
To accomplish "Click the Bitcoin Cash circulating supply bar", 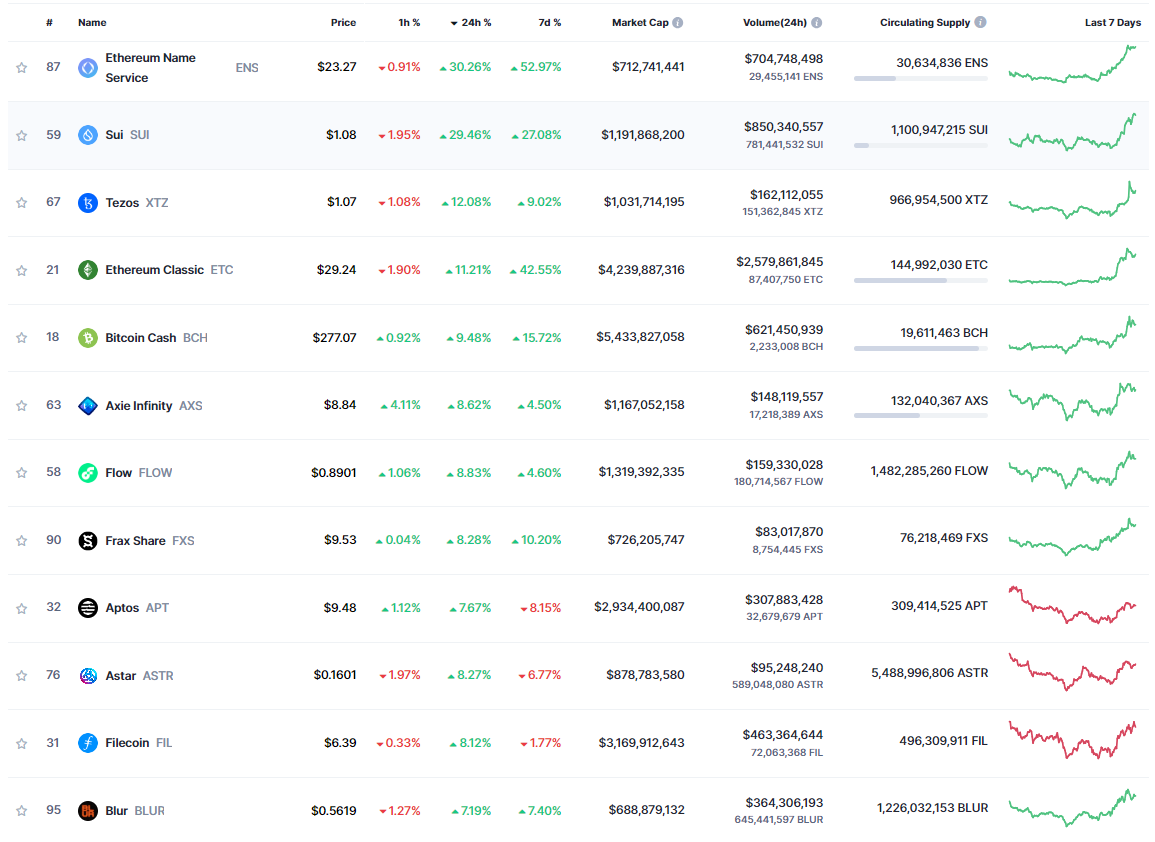I will (921, 348).
